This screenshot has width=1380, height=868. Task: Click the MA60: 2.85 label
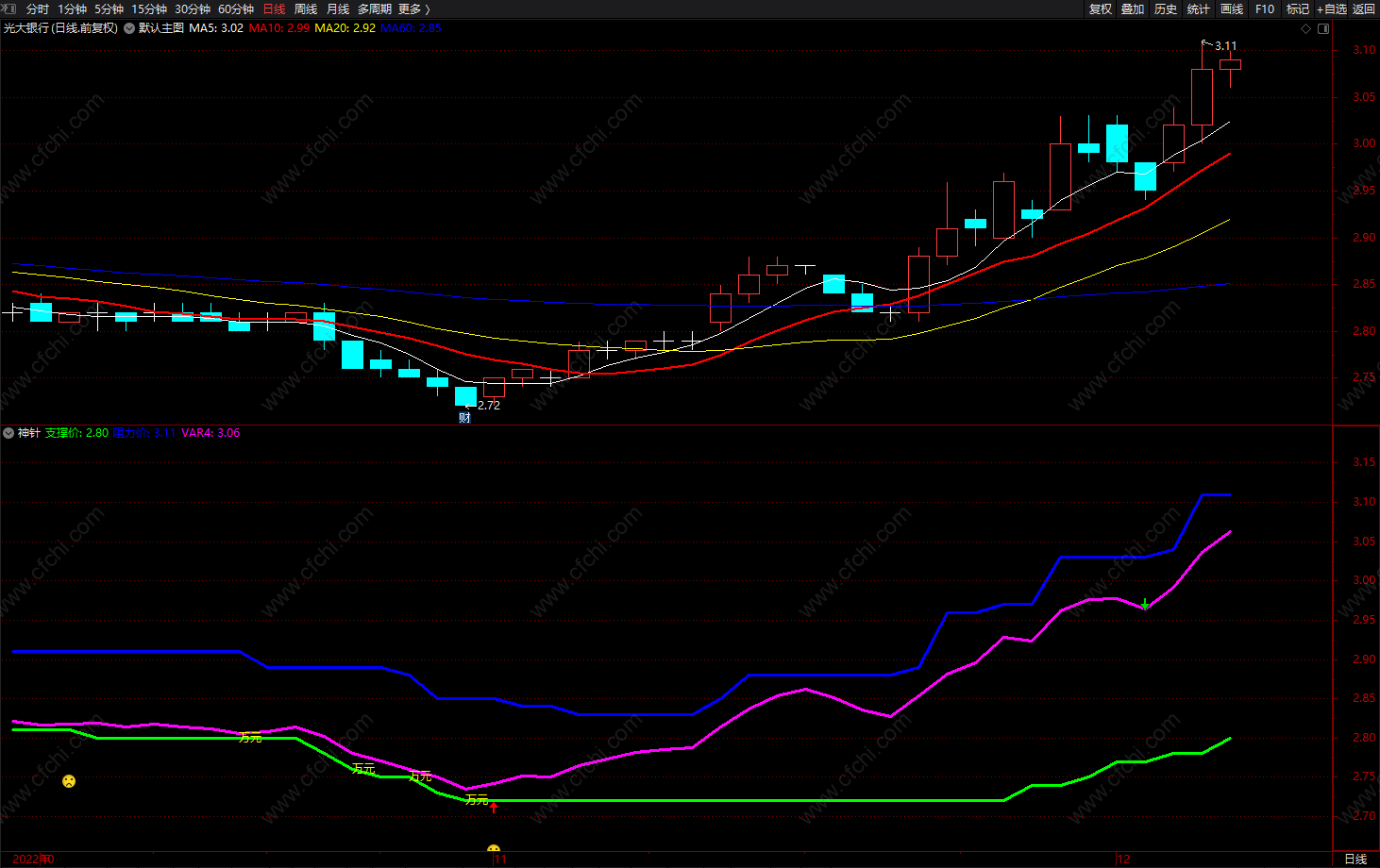pyautogui.click(x=411, y=28)
